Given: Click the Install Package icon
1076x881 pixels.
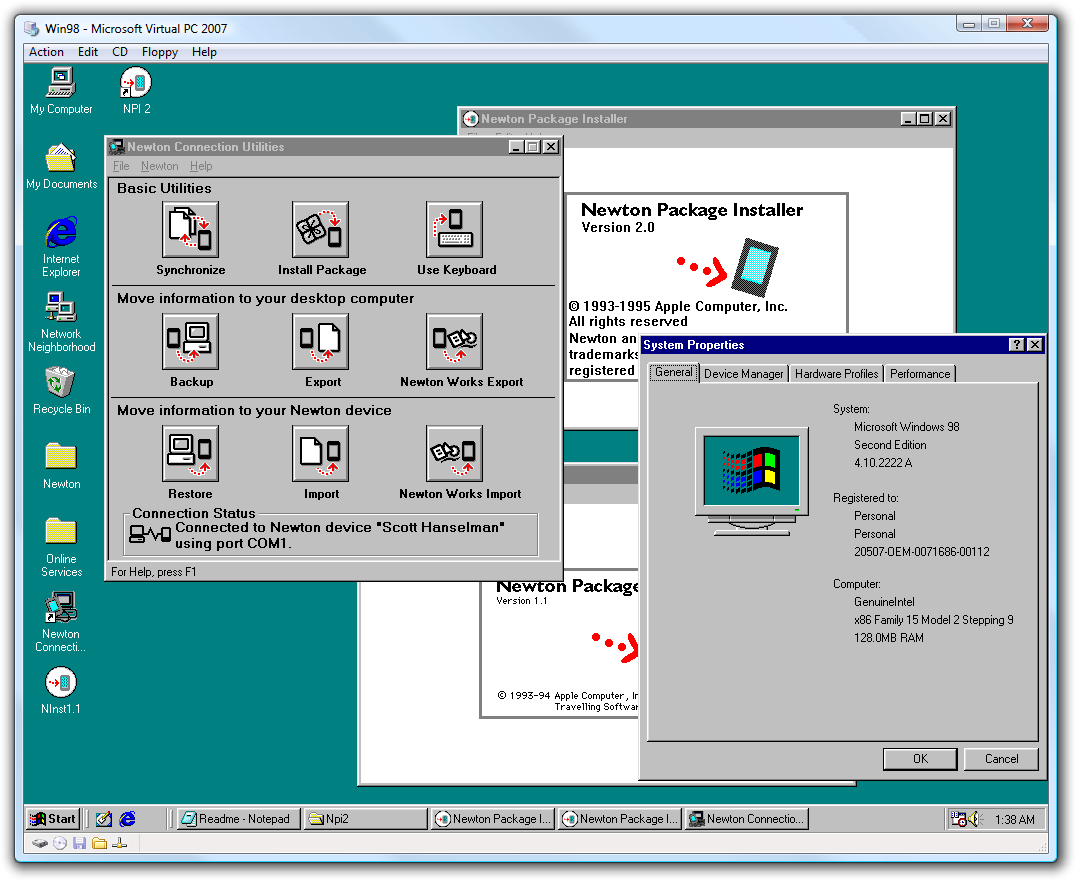Looking at the screenshot, I should tap(320, 230).
